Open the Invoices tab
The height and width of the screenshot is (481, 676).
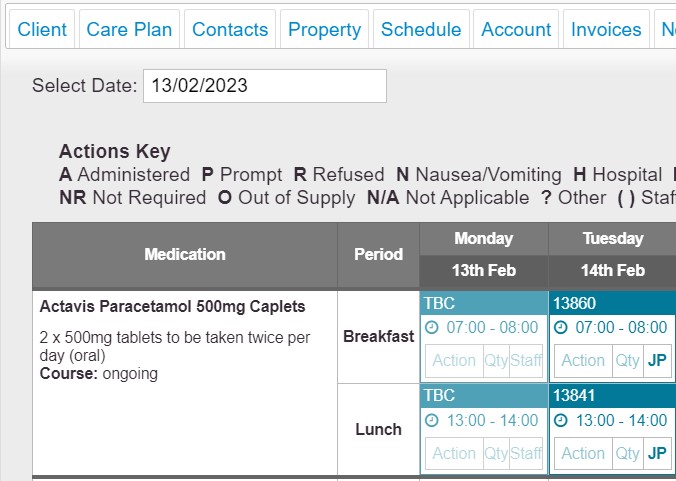pos(606,29)
